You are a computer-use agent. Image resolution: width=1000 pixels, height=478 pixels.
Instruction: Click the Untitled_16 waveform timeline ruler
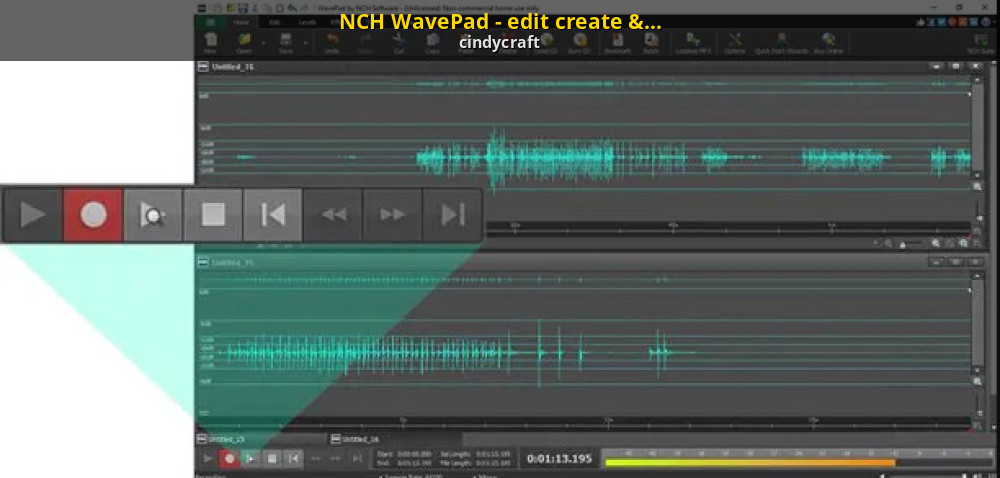coord(729,227)
